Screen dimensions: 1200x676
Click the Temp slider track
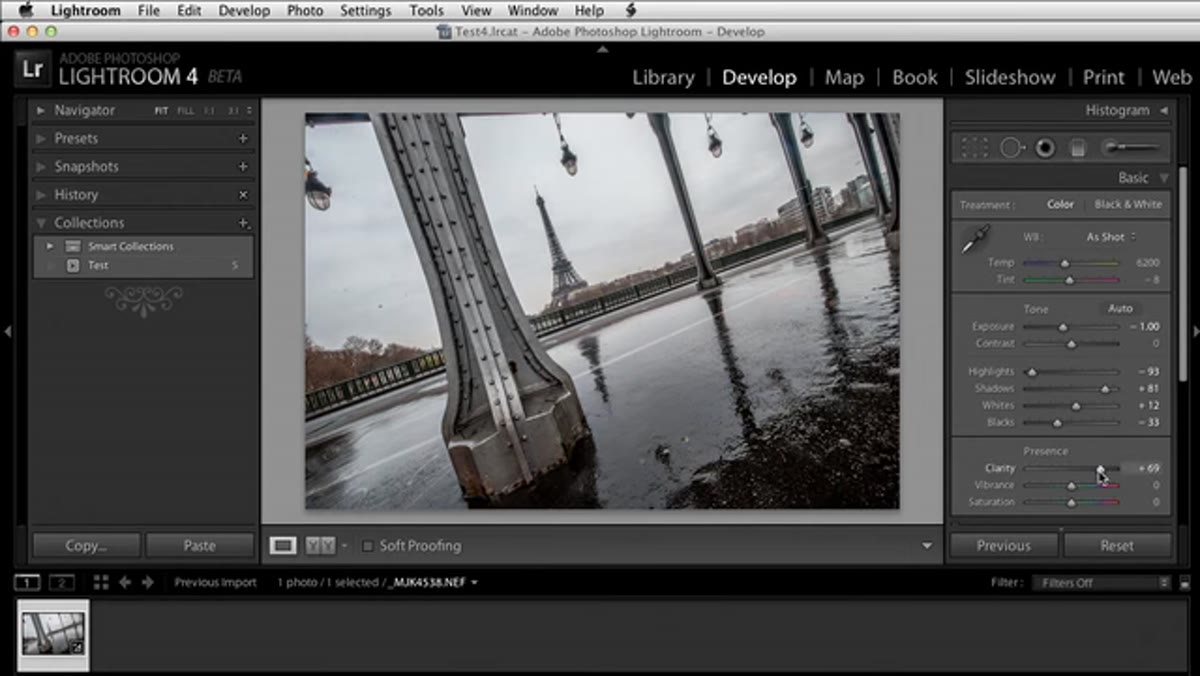(1070, 263)
